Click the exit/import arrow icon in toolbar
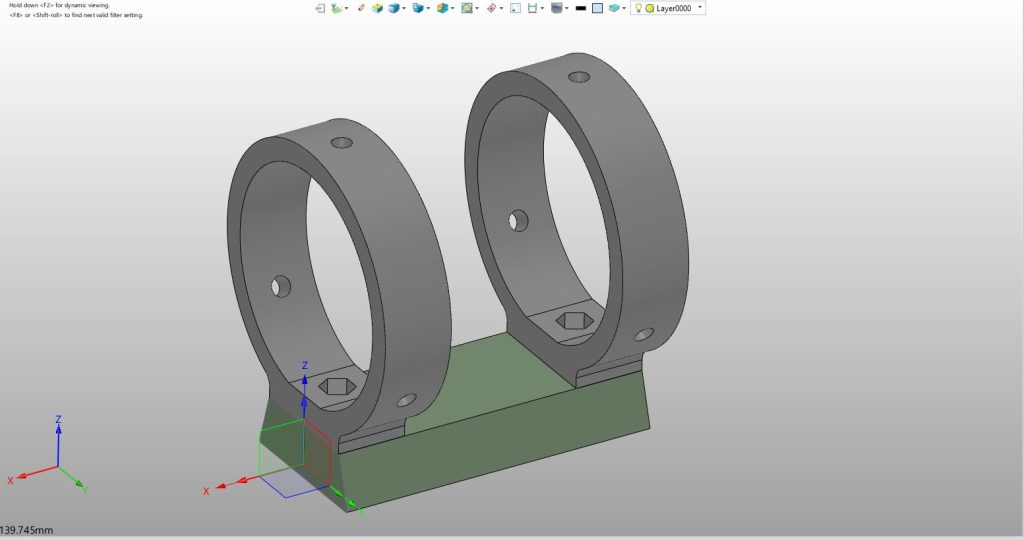Viewport: 1024px width, 539px height. (x=320, y=8)
